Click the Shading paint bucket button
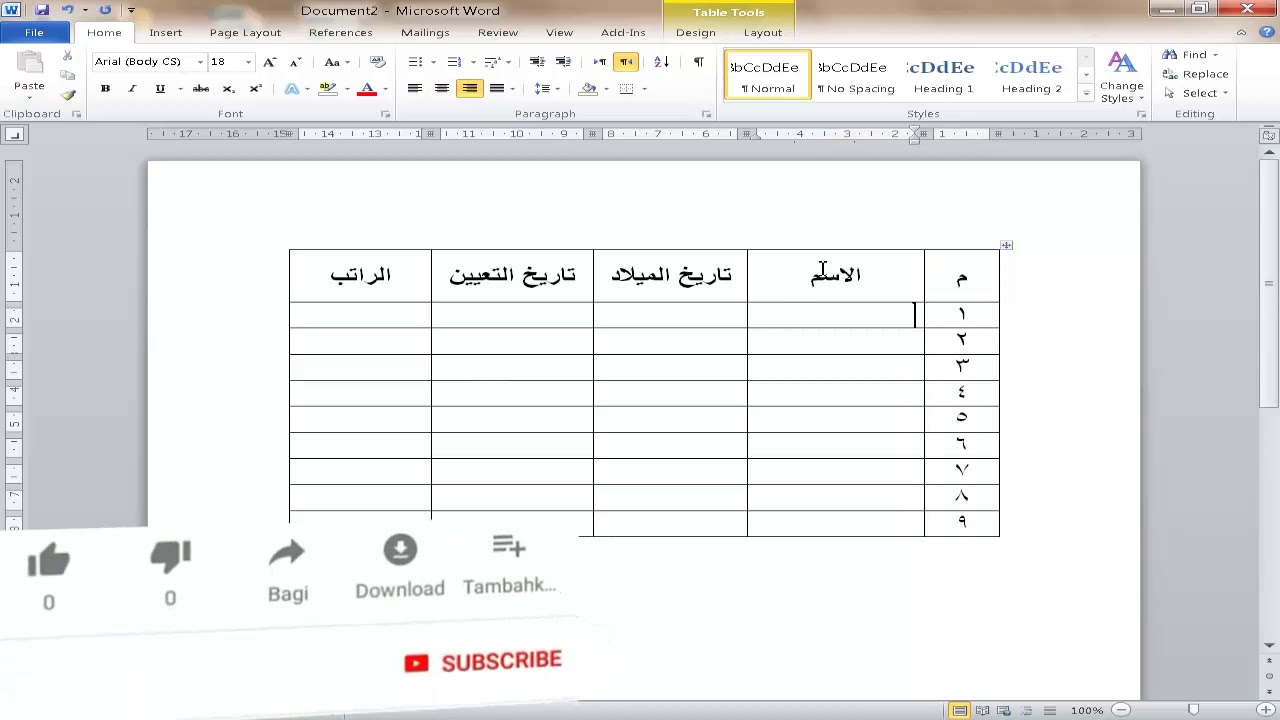 pos(588,89)
